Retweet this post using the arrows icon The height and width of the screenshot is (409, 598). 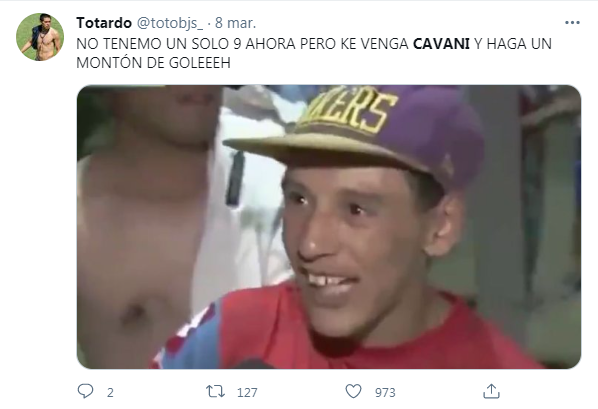[215, 391]
